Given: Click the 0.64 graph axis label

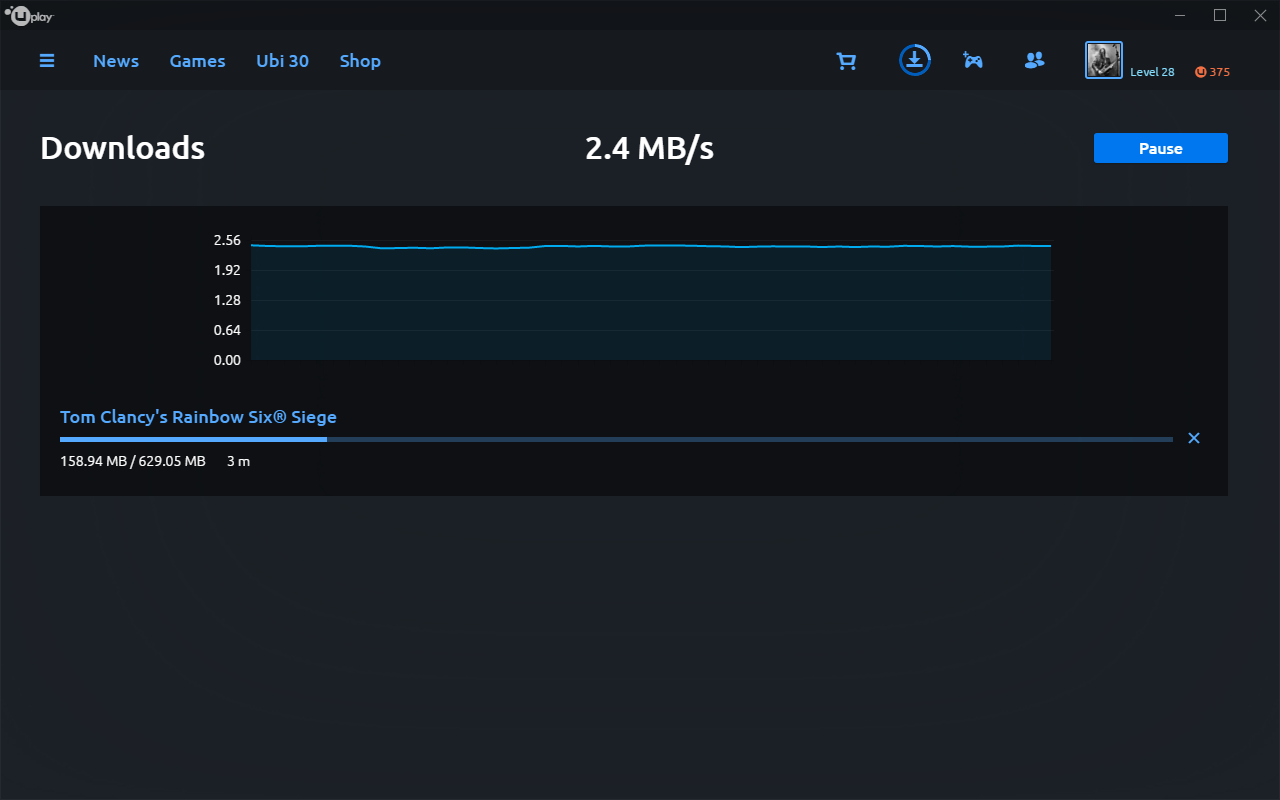Looking at the screenshot, I should (x=227, y=330).
